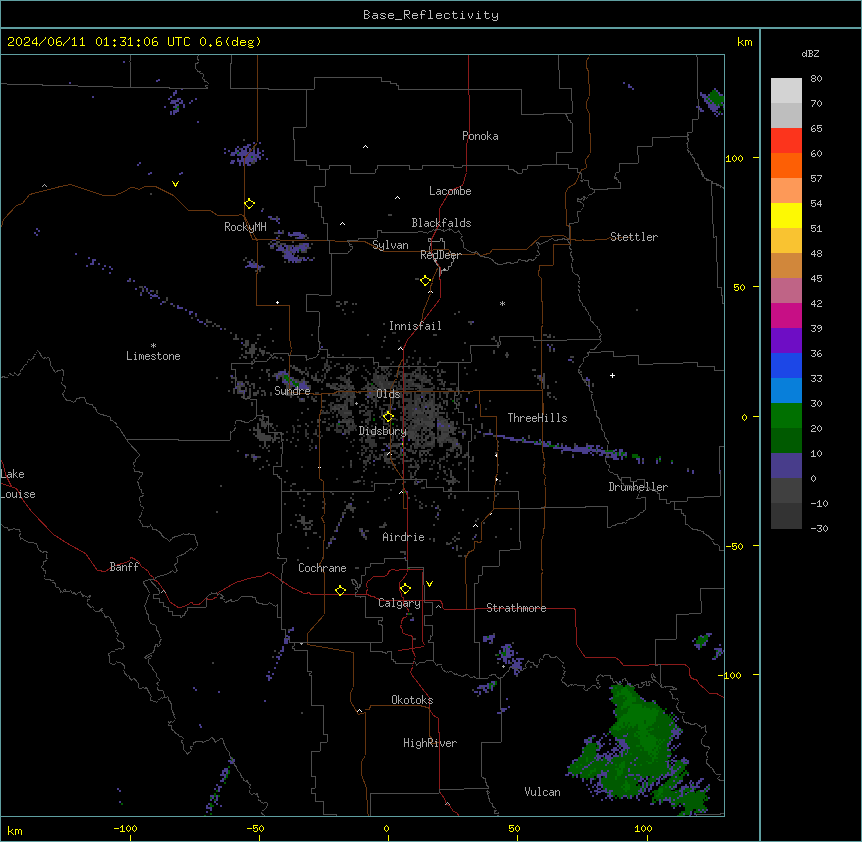Screen dimensions: 862x842
Task: Select the yellow 51-54 dBZ legend swatch
Action: 786,215
